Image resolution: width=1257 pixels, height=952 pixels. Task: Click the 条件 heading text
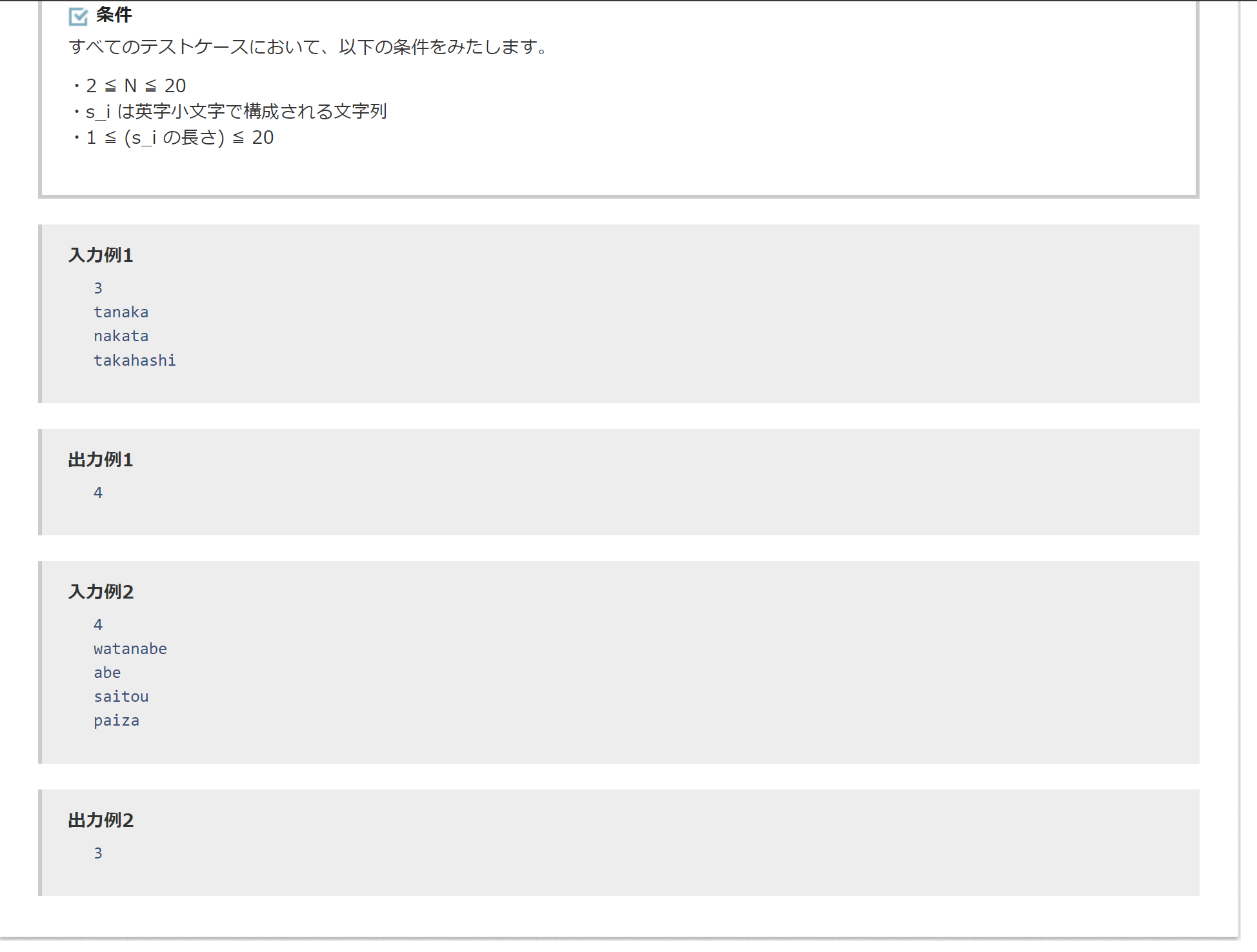(x=114, y=15)
